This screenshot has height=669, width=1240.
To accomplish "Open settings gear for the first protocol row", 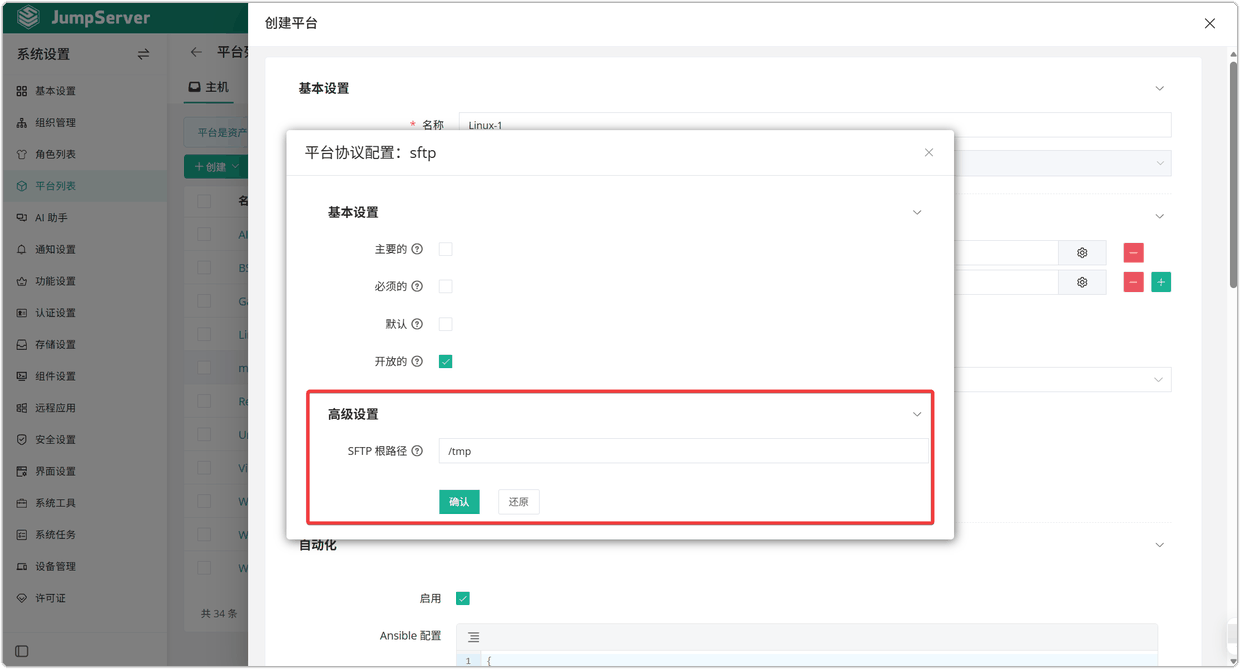I will pyautogui.click(x=1082, y=253).
